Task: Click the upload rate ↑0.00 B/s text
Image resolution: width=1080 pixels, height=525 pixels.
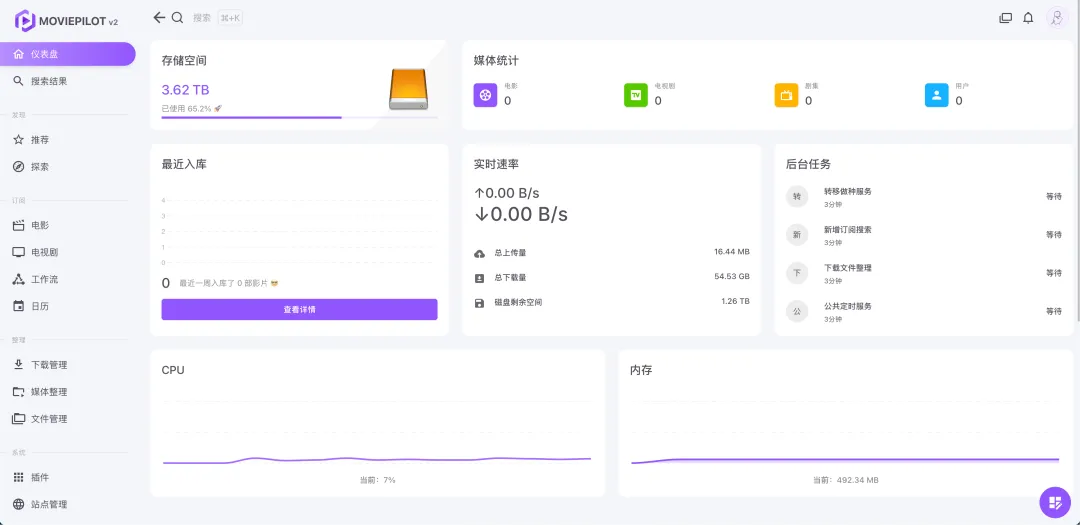Action: click(x=506, y=193)
